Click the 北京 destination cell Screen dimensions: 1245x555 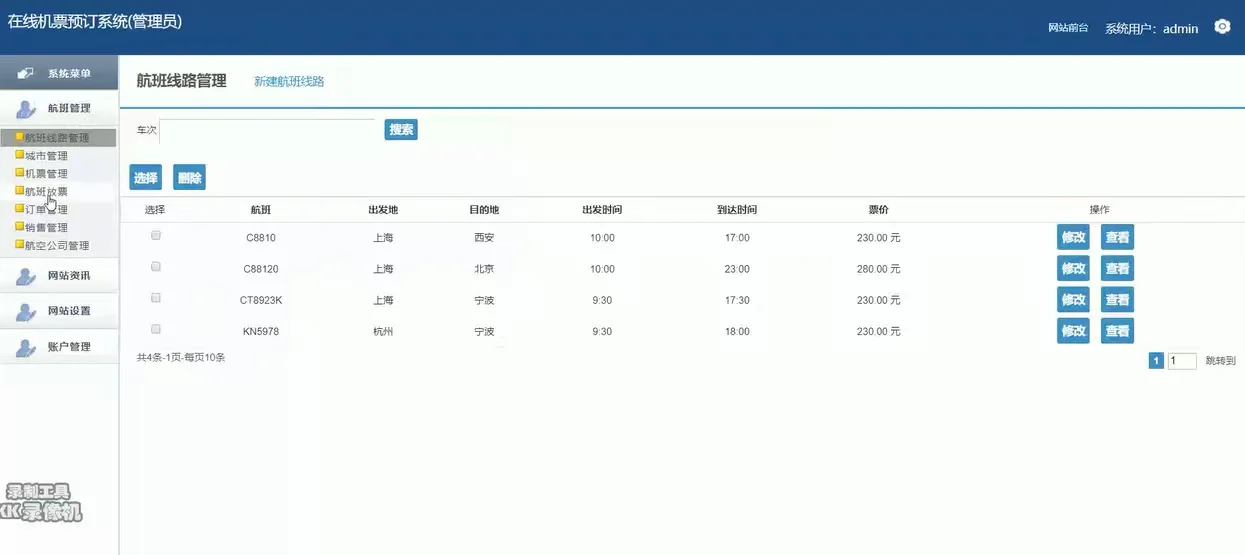[x=484, y=269]
